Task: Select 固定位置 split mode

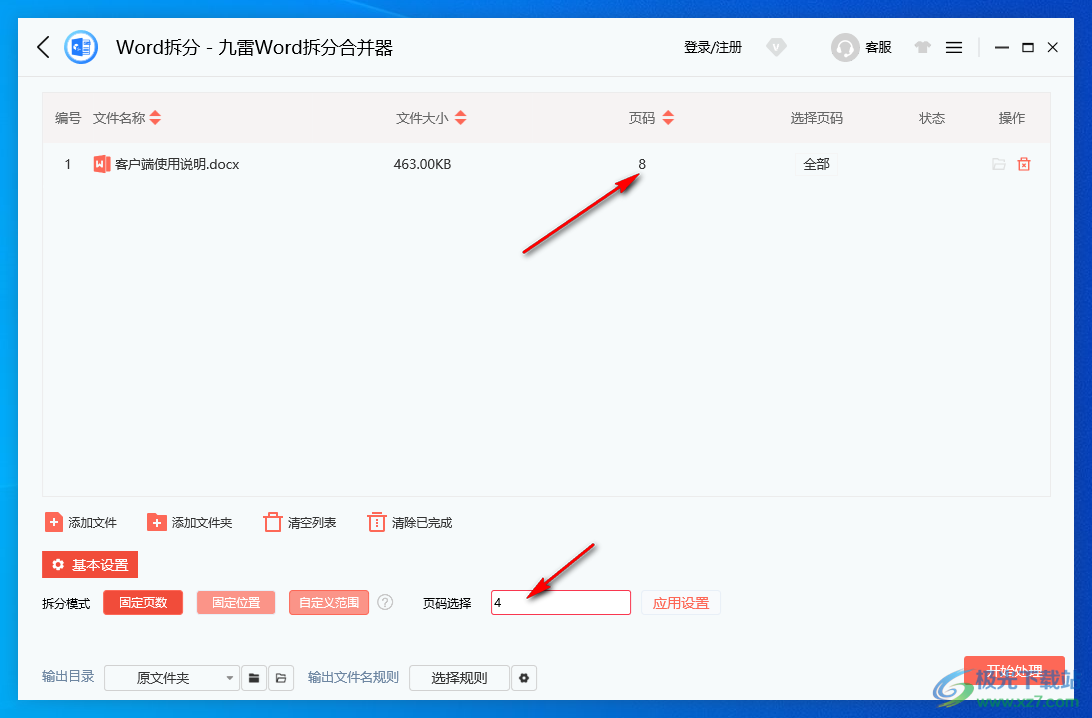Action: [x=235, y=602]
